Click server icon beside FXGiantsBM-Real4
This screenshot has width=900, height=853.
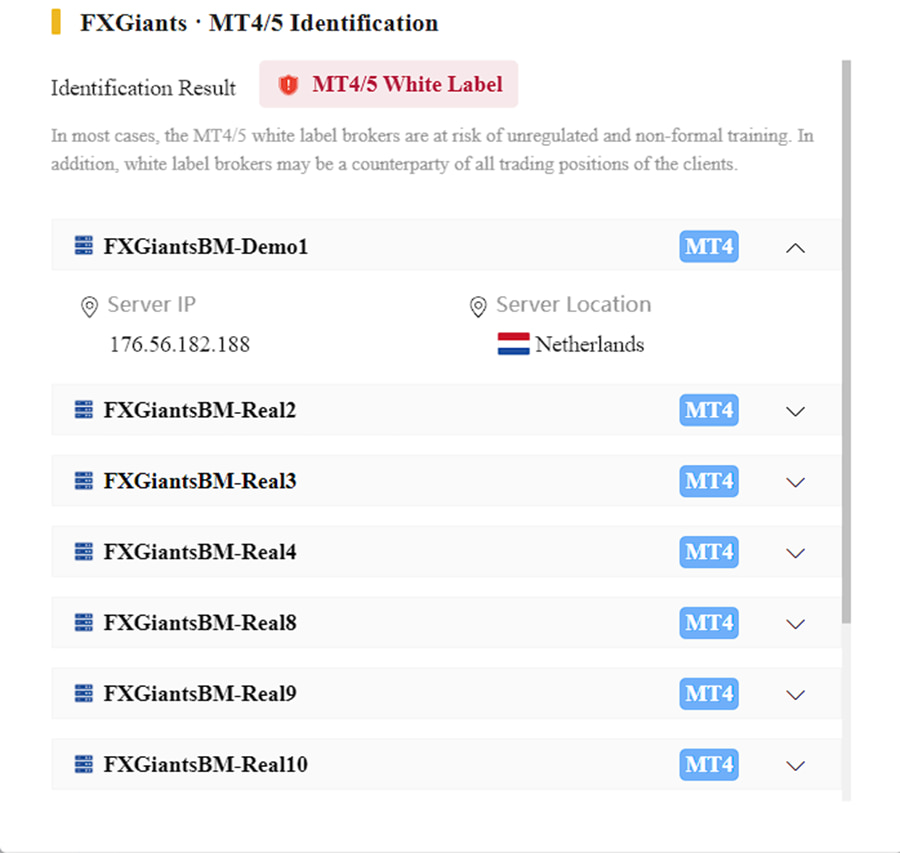tap(84, 552)
